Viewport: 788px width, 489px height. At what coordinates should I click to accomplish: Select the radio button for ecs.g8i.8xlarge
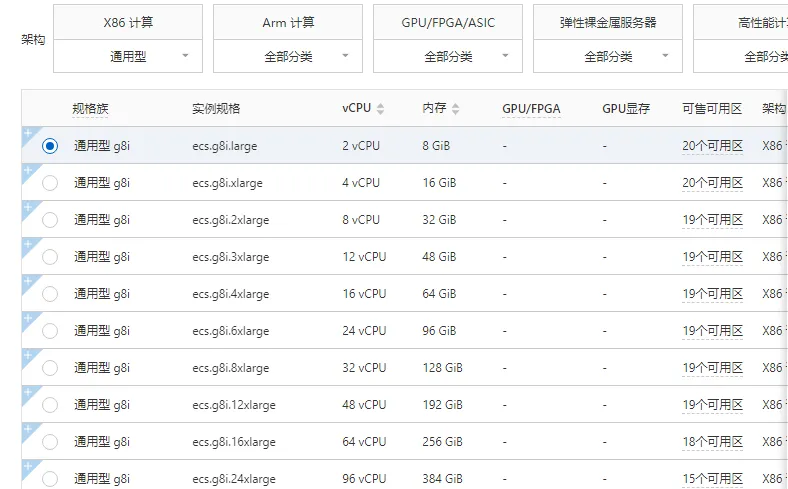click(x=50, y=368)
